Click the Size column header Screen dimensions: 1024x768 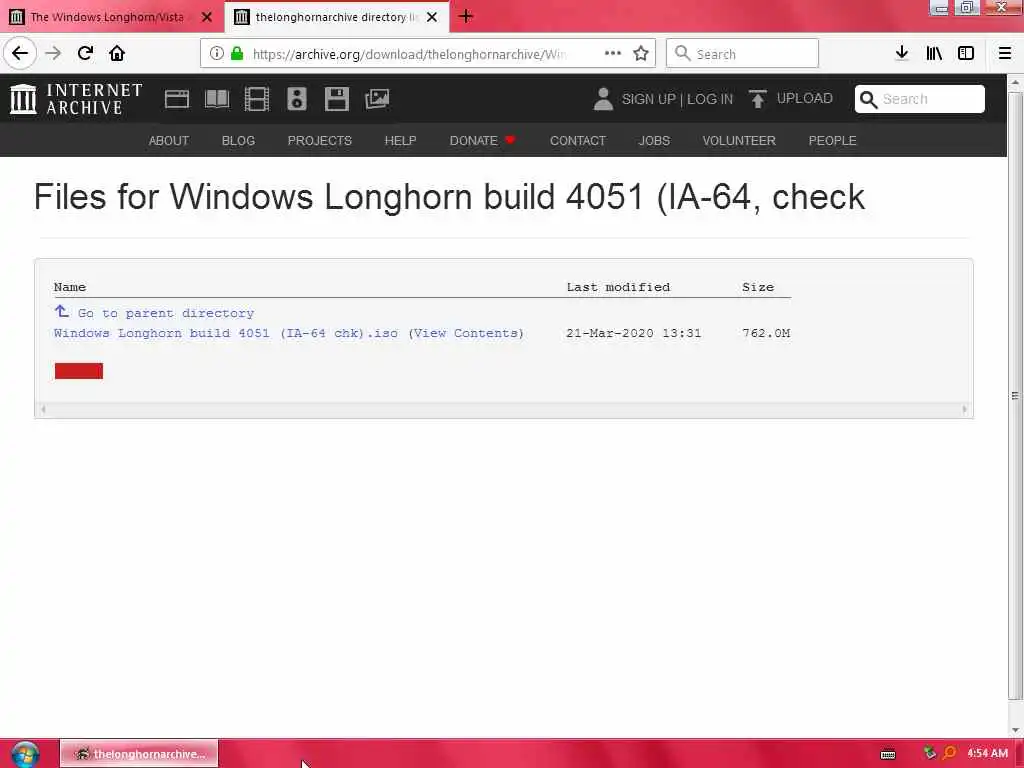point(758,287)
